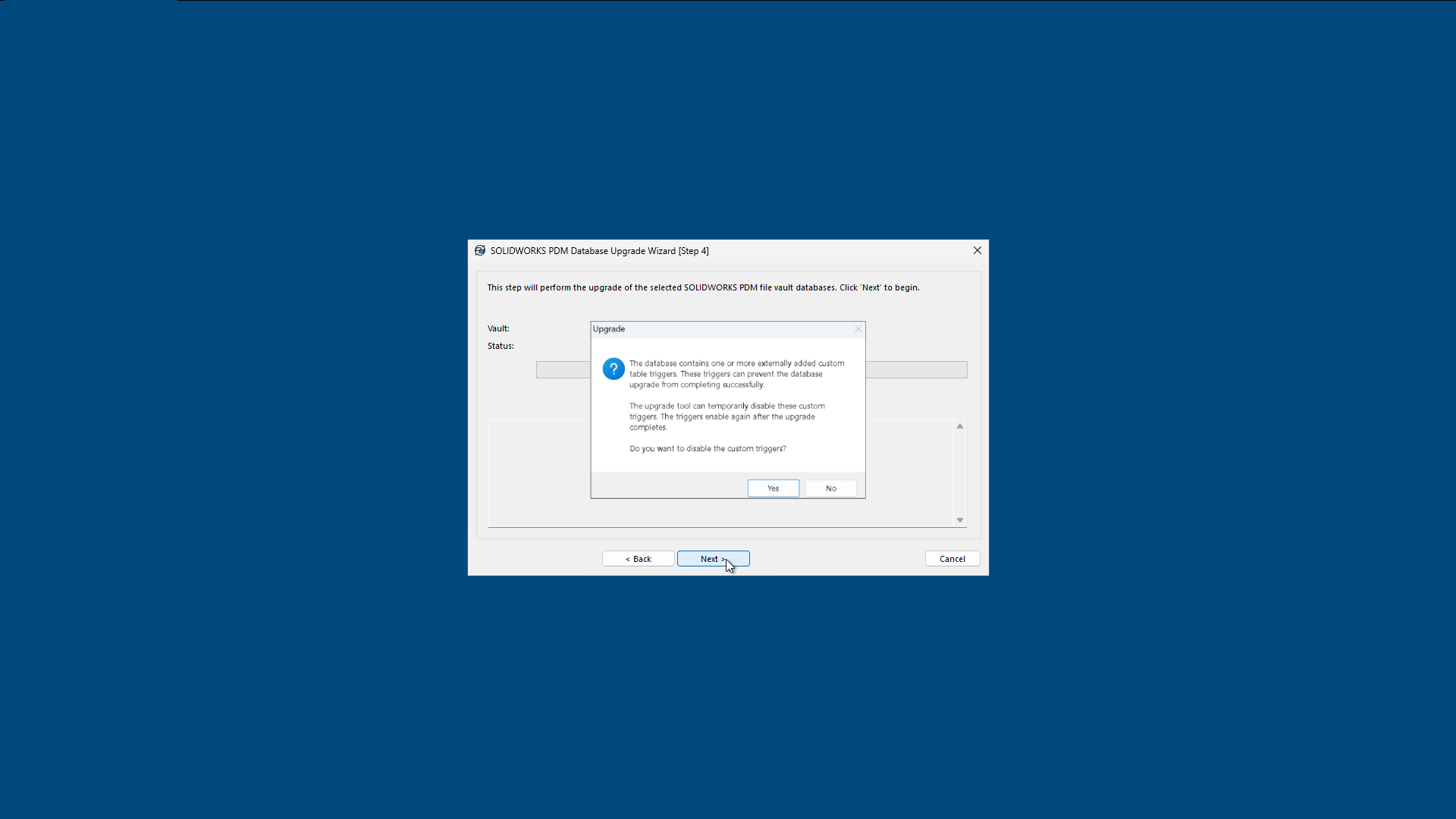Click the upgrade progress bar
The width and height of the screenshot is (1456, 819).
click(x=916, y=370)
